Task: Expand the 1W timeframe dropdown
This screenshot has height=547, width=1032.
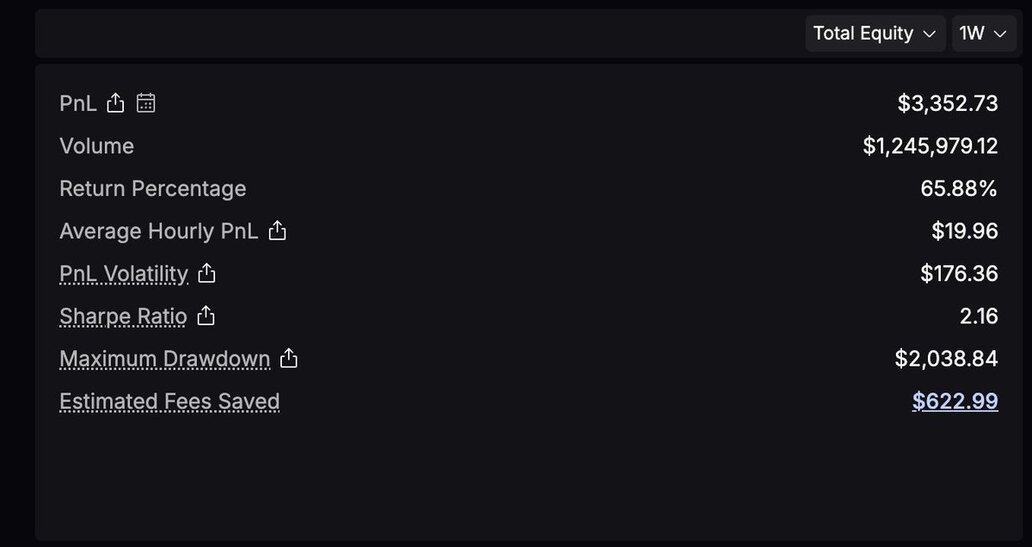Action: pyautogui.click(x=983, y=33)
